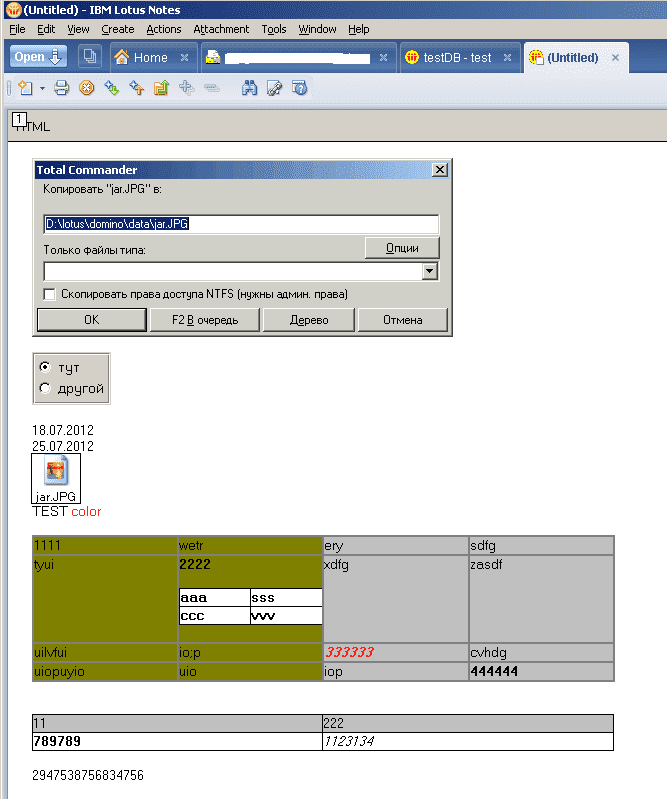Viewport: 667px width, 799px height.
Task: Click the green up-arrow folder toolbar icon
Action: point(161,88)
